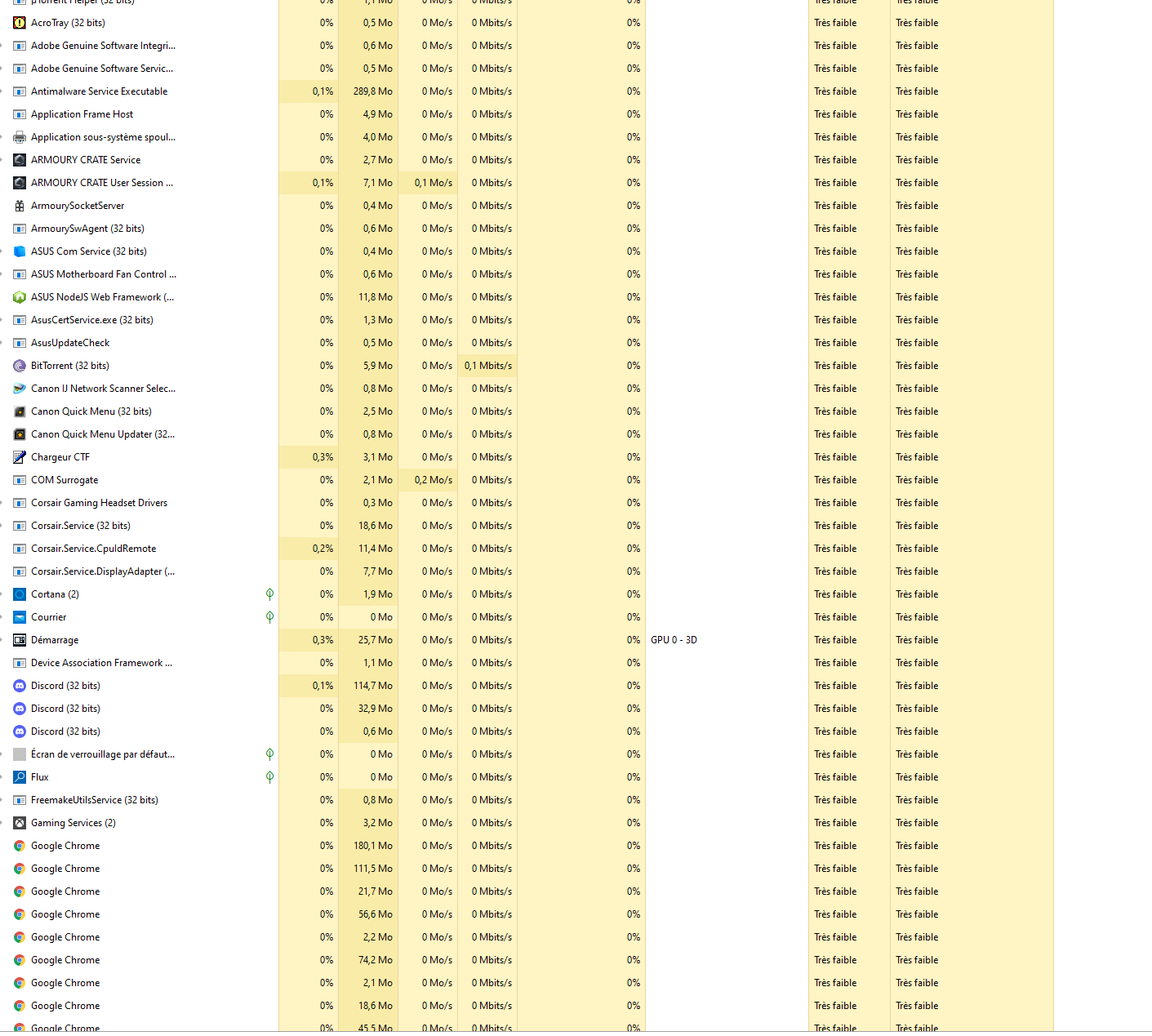Click the "111,5 Mo" Chrome memory value

[373, 869]
